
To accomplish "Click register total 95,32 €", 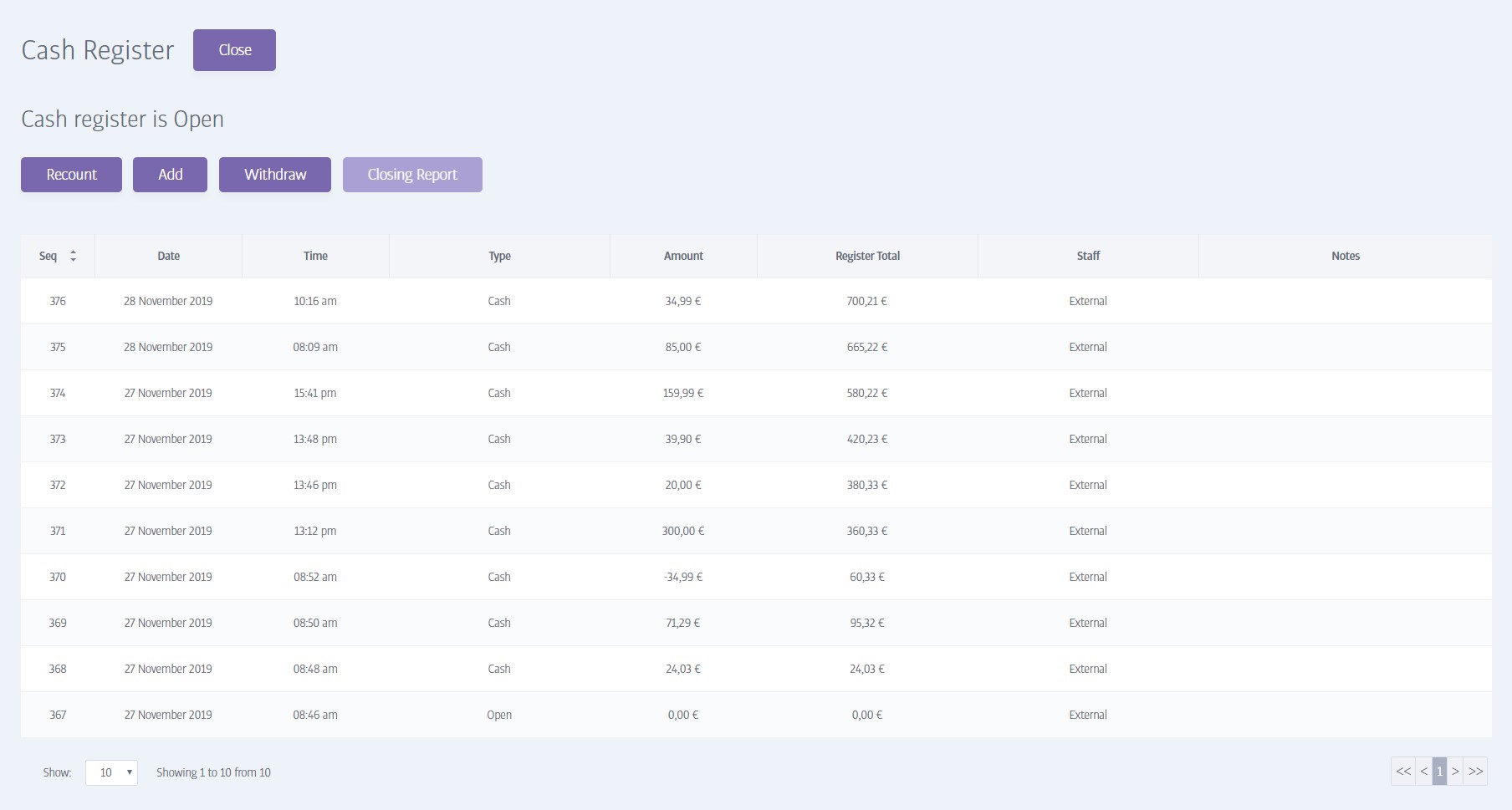I will [867, 623].
